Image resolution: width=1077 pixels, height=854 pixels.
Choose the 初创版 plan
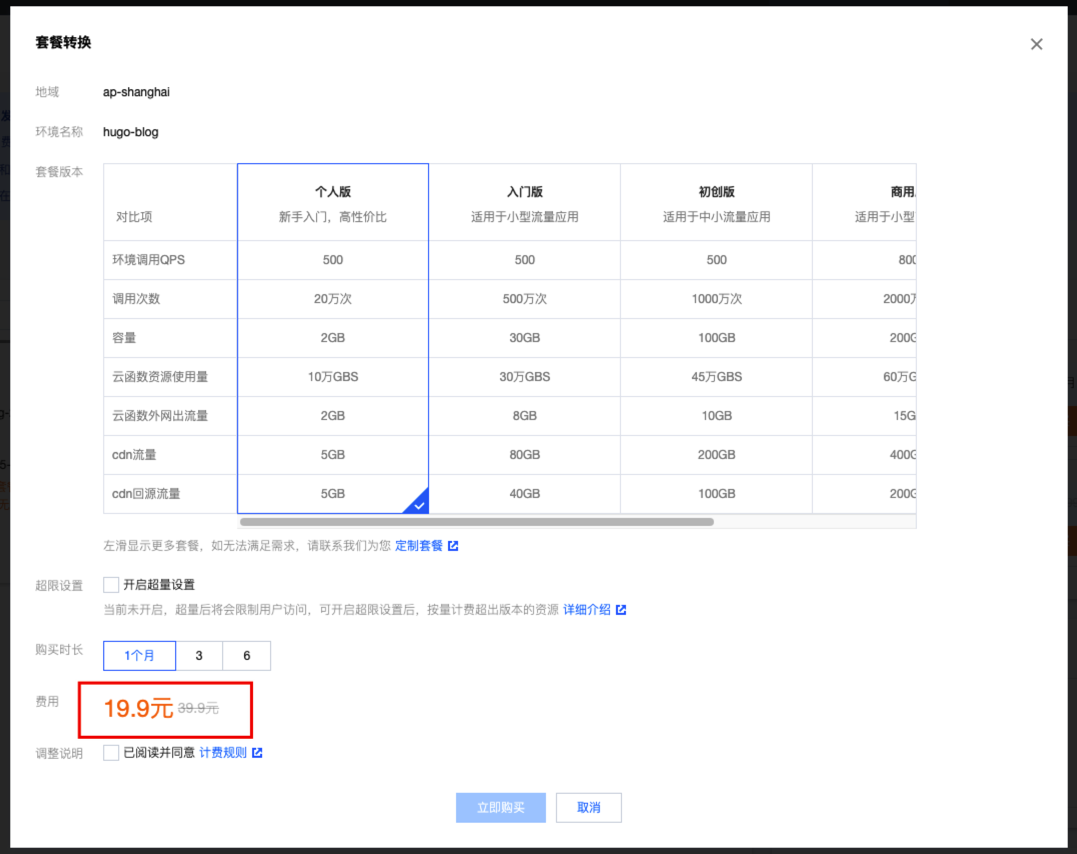[x=716, y=203]
